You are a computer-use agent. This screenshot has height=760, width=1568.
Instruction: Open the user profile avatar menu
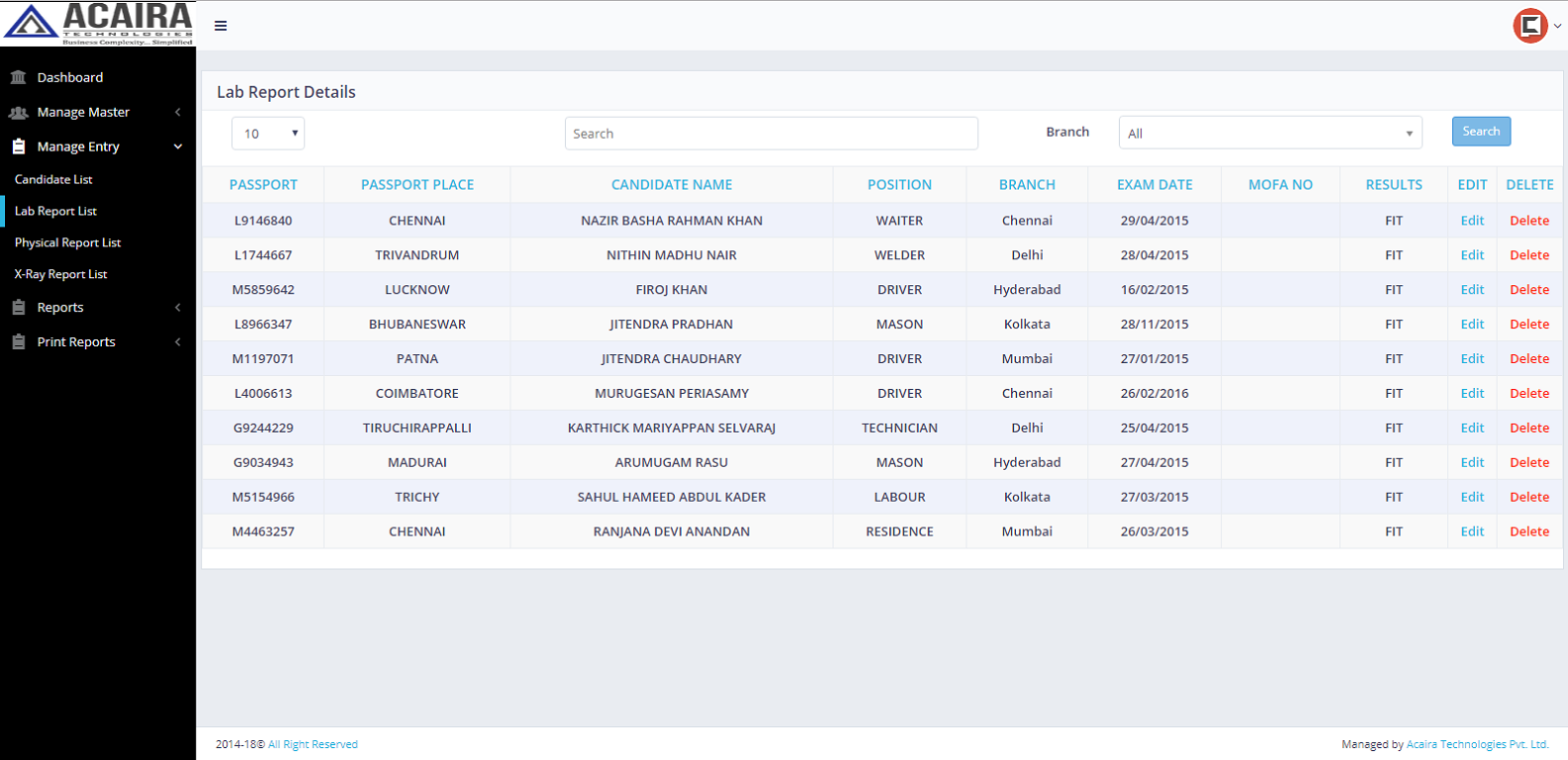(x=1530, y=26)
